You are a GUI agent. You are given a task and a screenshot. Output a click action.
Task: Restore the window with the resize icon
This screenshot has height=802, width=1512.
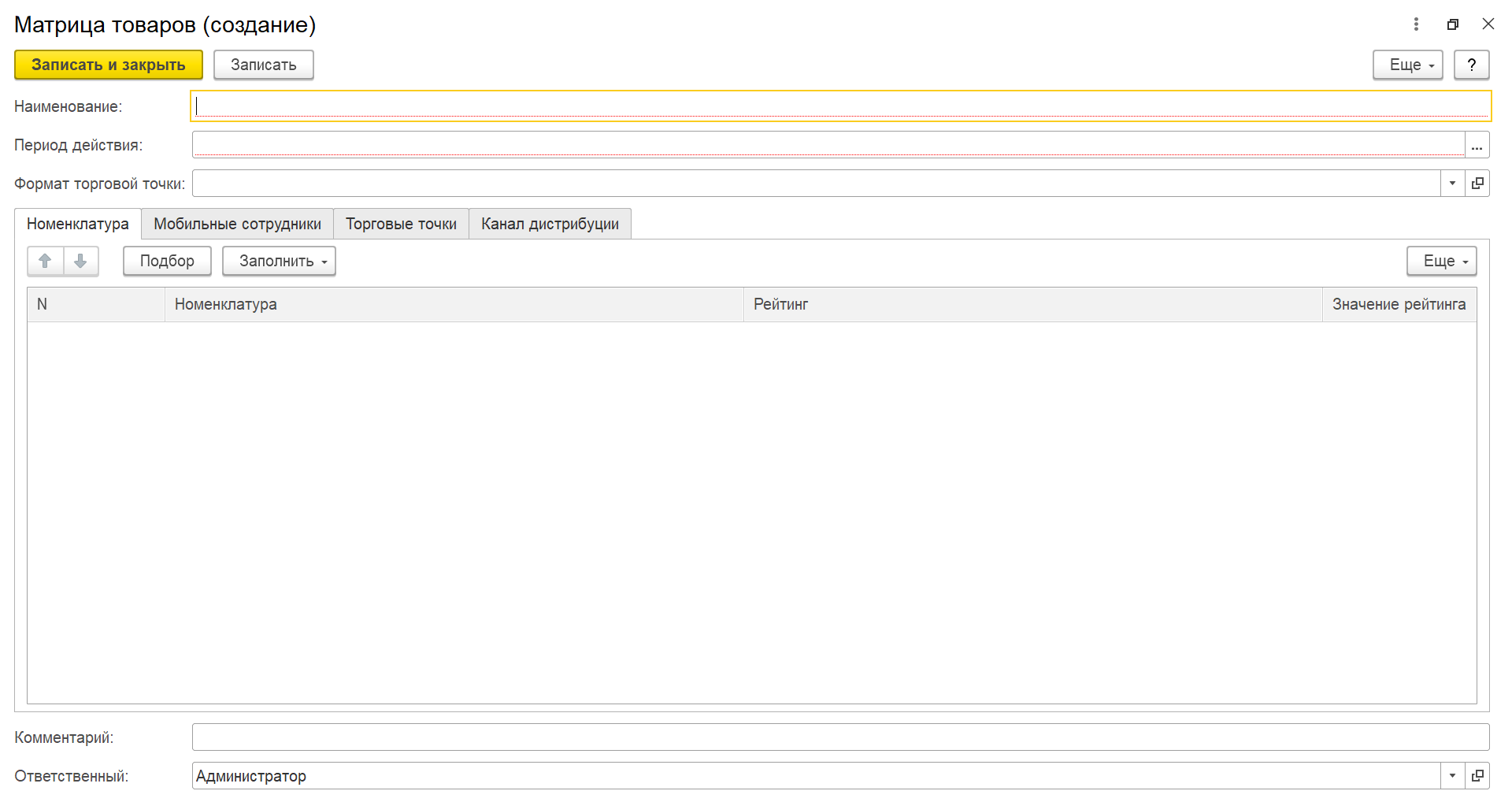point(1452,24)
